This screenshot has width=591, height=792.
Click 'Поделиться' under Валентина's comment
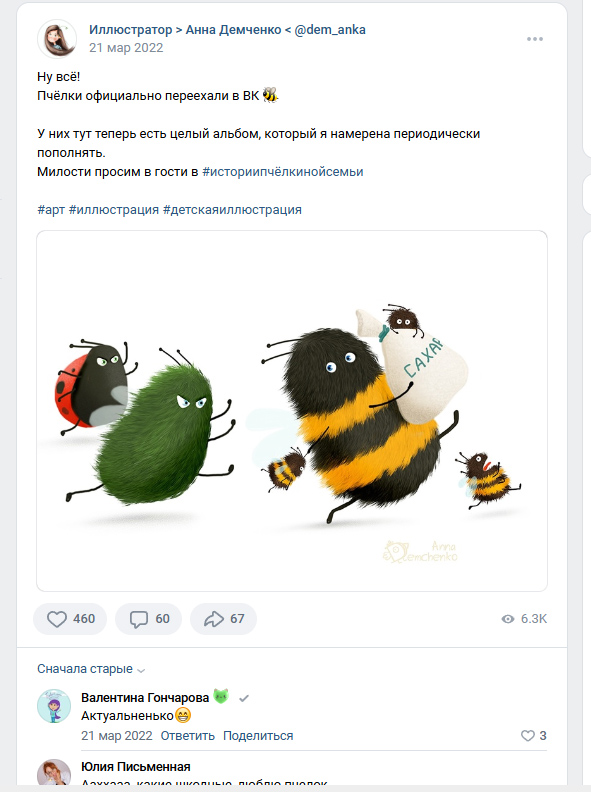pyautogui.click(x=258, y=735)
